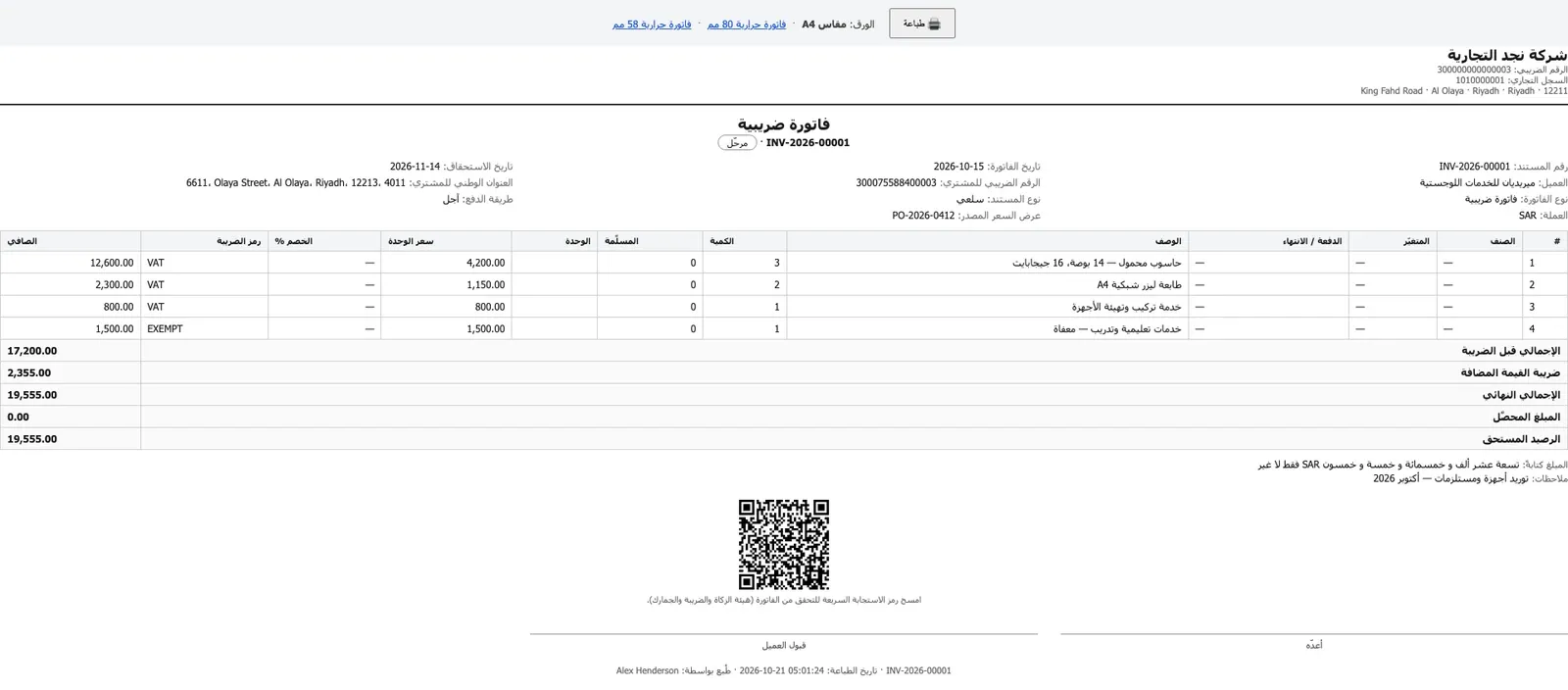Select the amount-in-words line تسعة عشر ألف
The height and width of the screenshot is (690, 1568).
tap(1389, 465)
